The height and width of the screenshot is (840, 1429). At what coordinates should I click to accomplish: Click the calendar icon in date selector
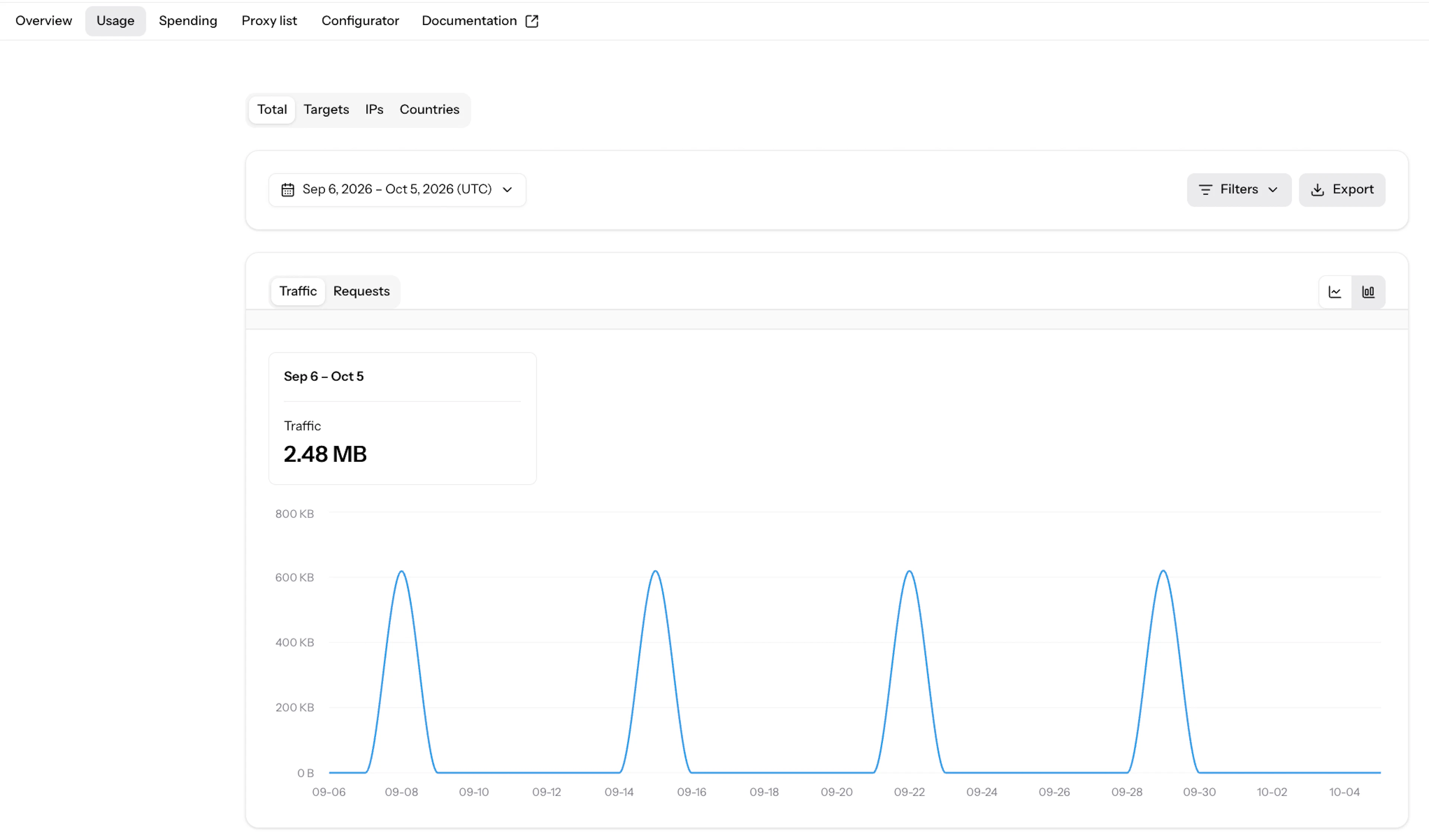(x=288, y=189)
